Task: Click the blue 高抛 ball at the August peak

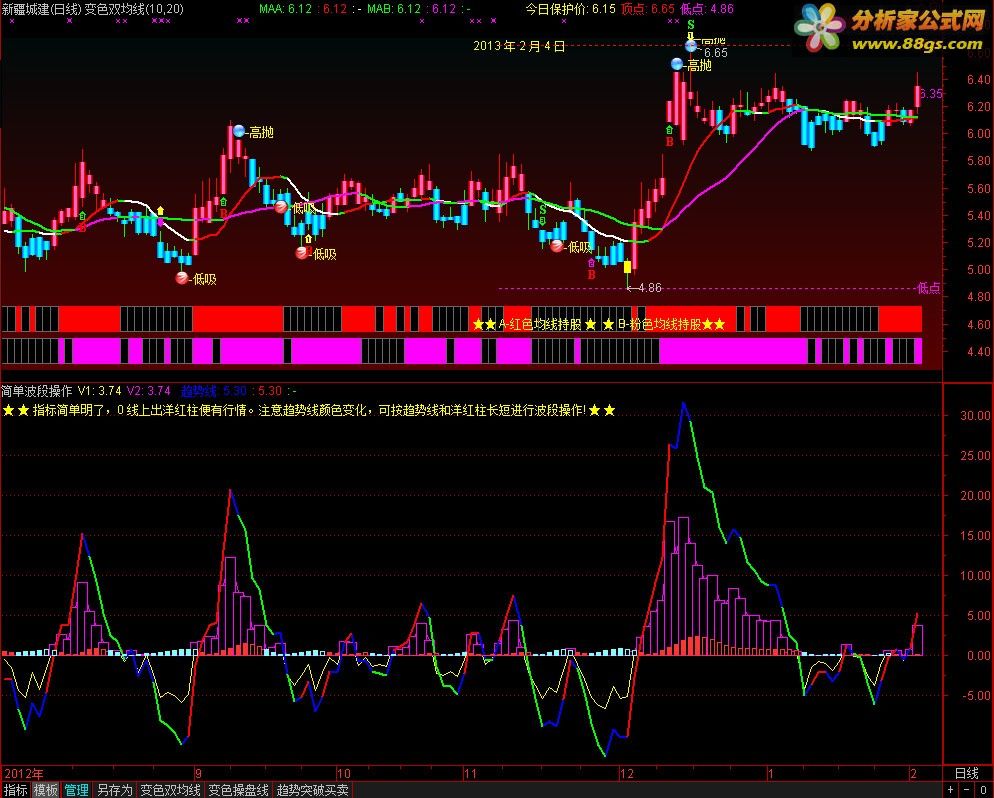Action: point(239,131)
